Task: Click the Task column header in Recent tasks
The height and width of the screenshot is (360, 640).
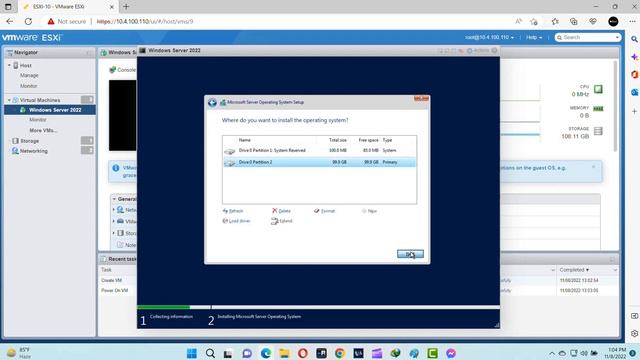Action: (107, 270)
